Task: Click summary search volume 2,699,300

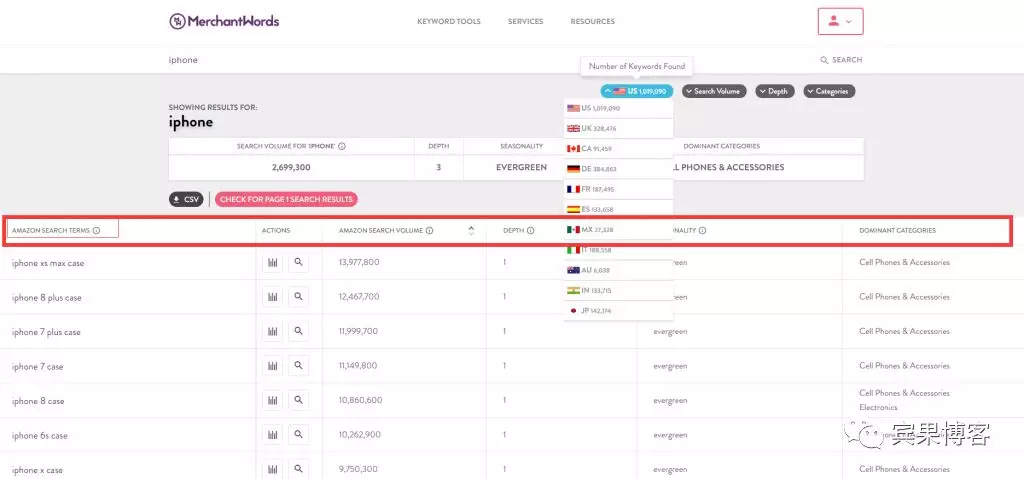Action: tap(291, 167)
